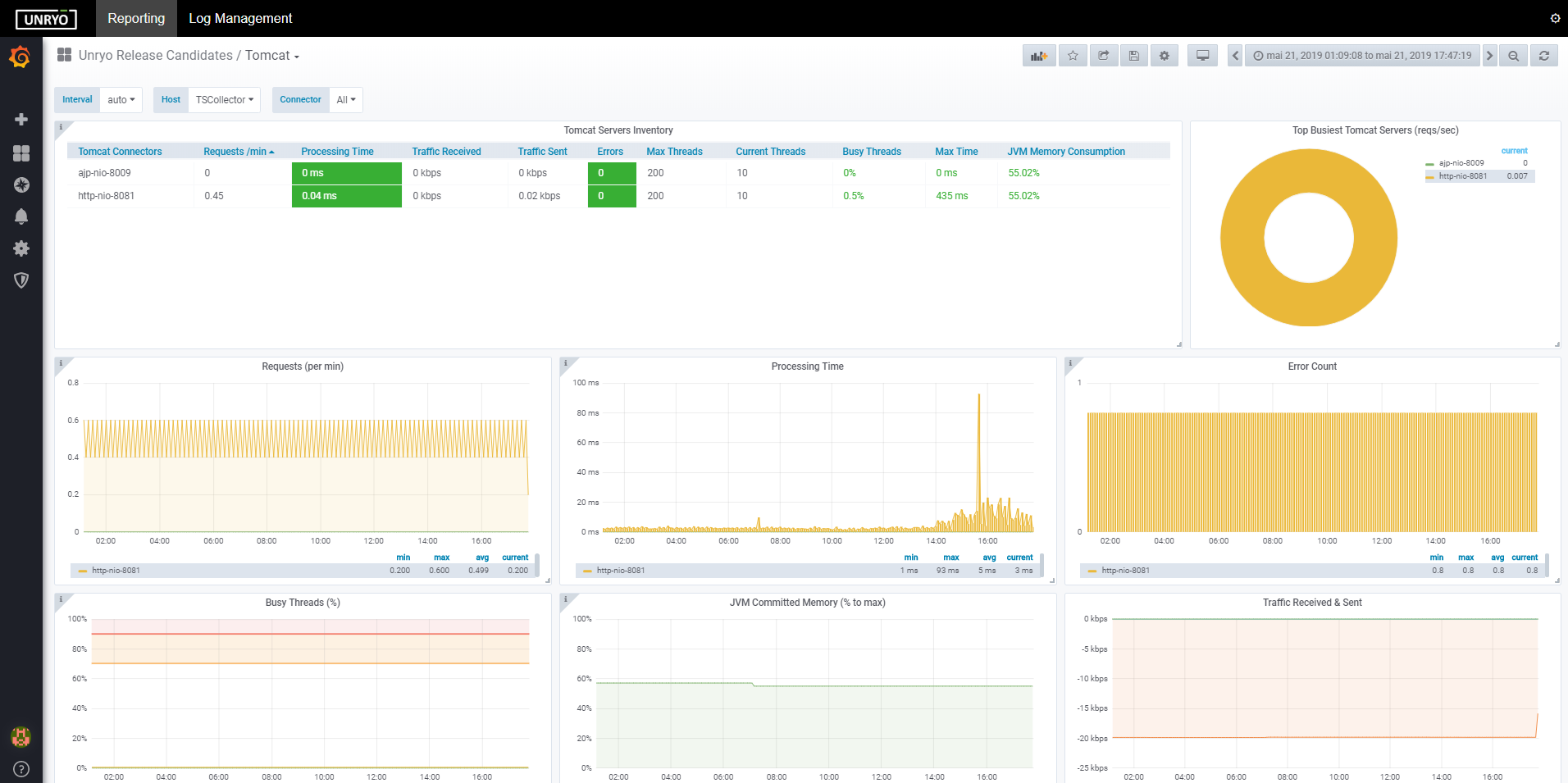
Task: Click info icon on Processing Time panel
Action: point(566,363)
